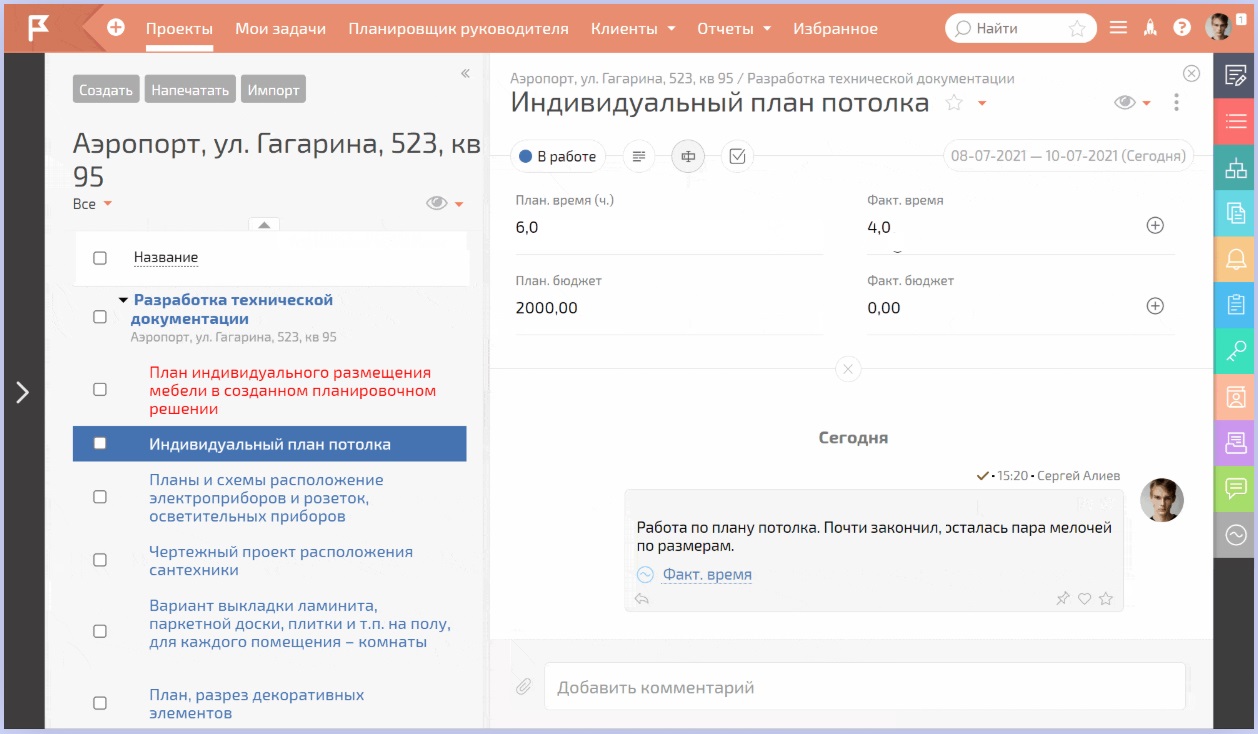Open the Клиенты dropdown menu
1258x734 pixels.
pos(632,29)
